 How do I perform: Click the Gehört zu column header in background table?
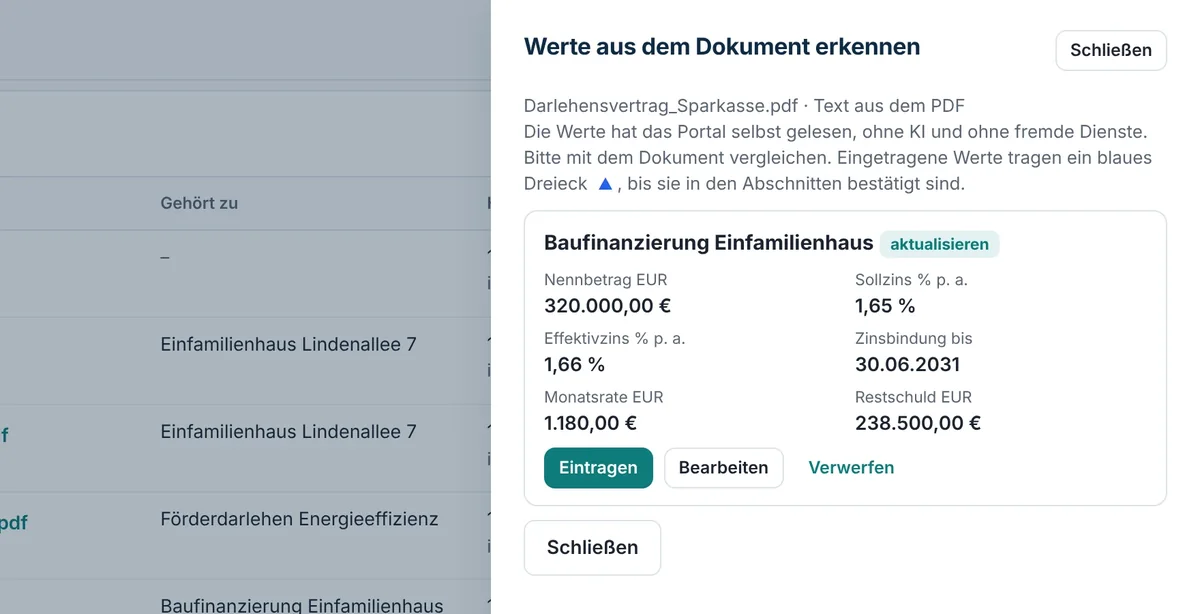[199, 203]
